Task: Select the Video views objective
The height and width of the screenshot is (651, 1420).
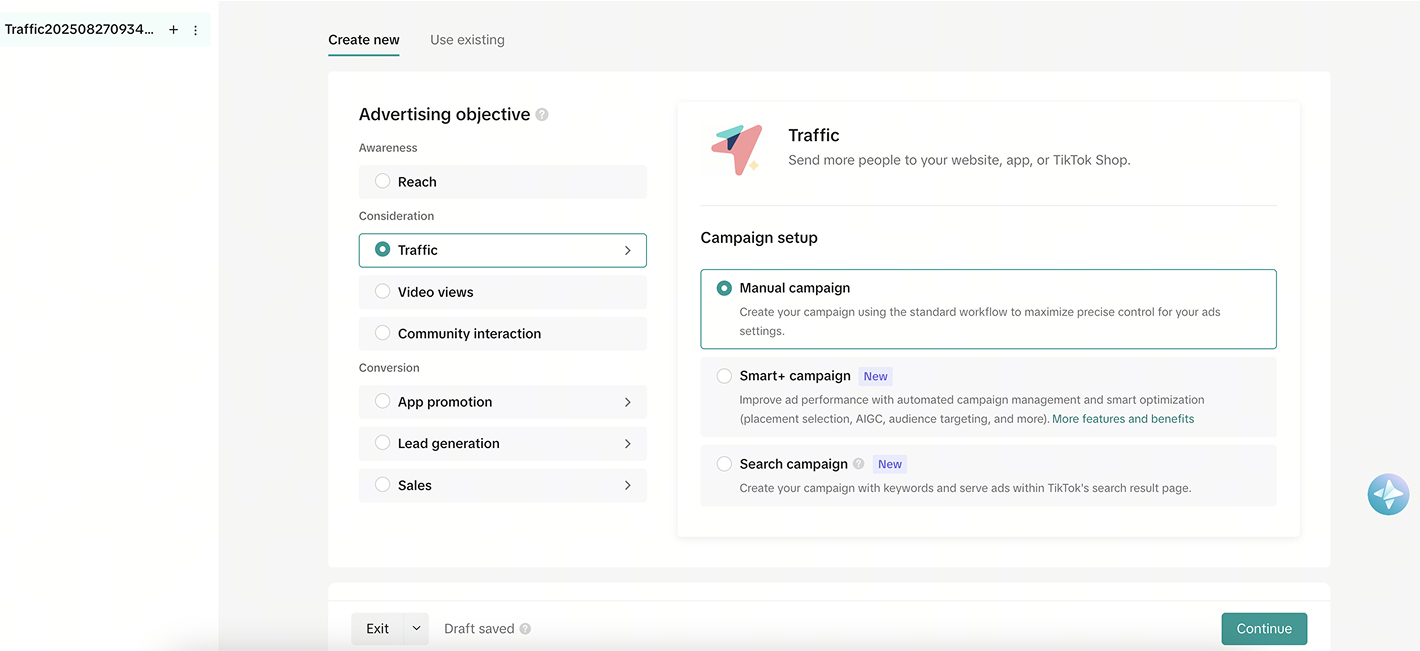Action: [x=382, y=292]
